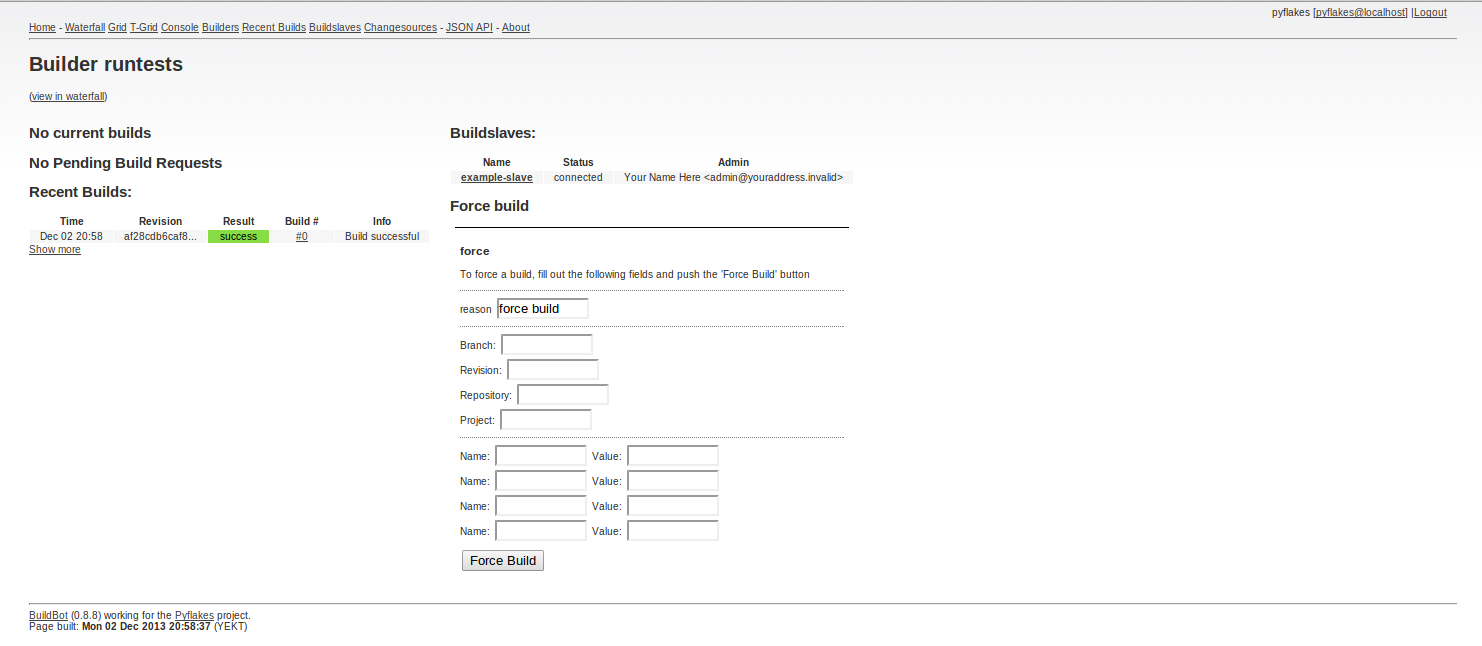Click the 'view in waterfall' link
The height and width of the screenshot is (646, 1482).
click(x=68, y=97)
